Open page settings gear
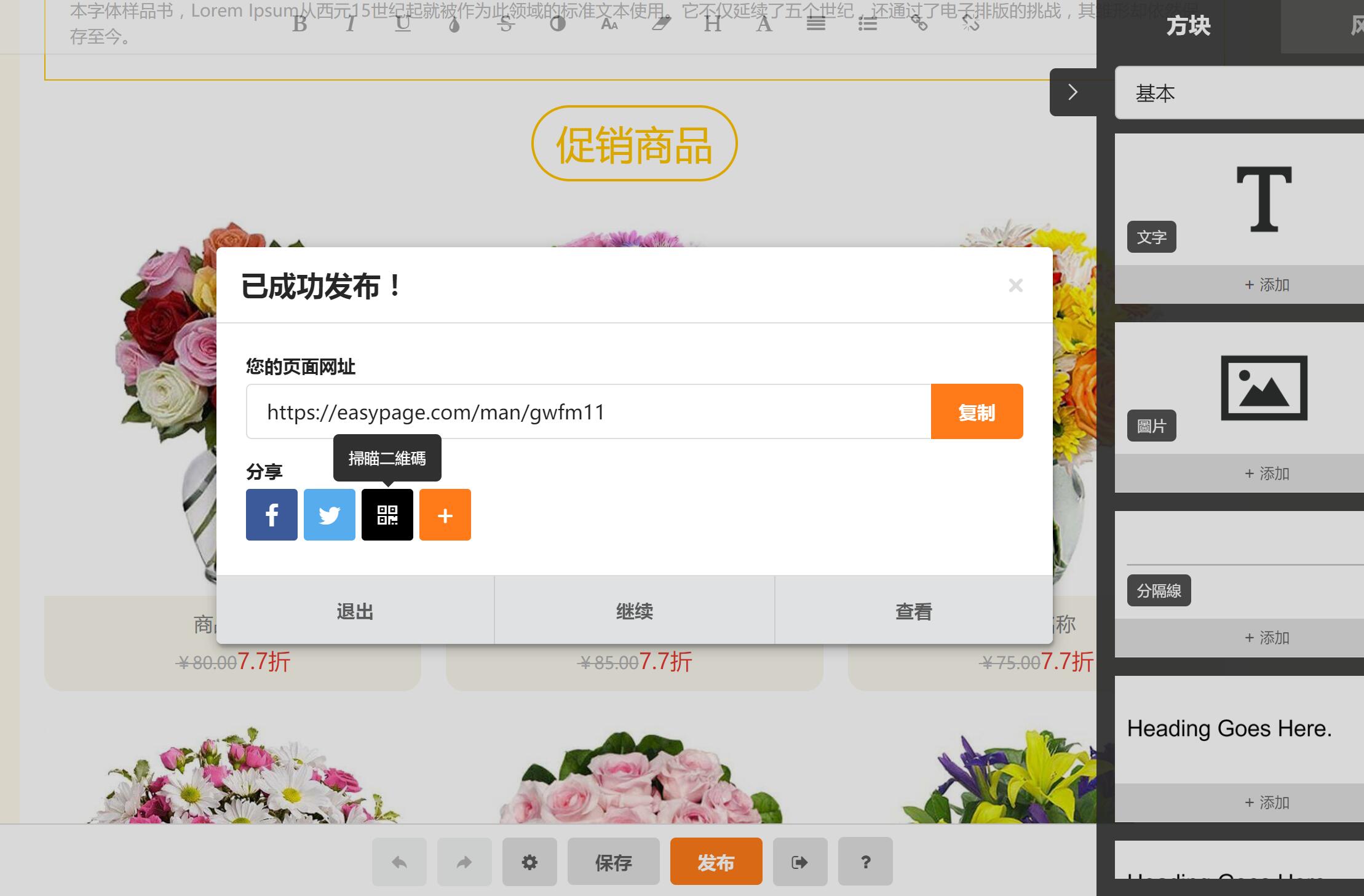This screenshot has width=1364, height=896. pyautogui.click(x=529, y=862)
